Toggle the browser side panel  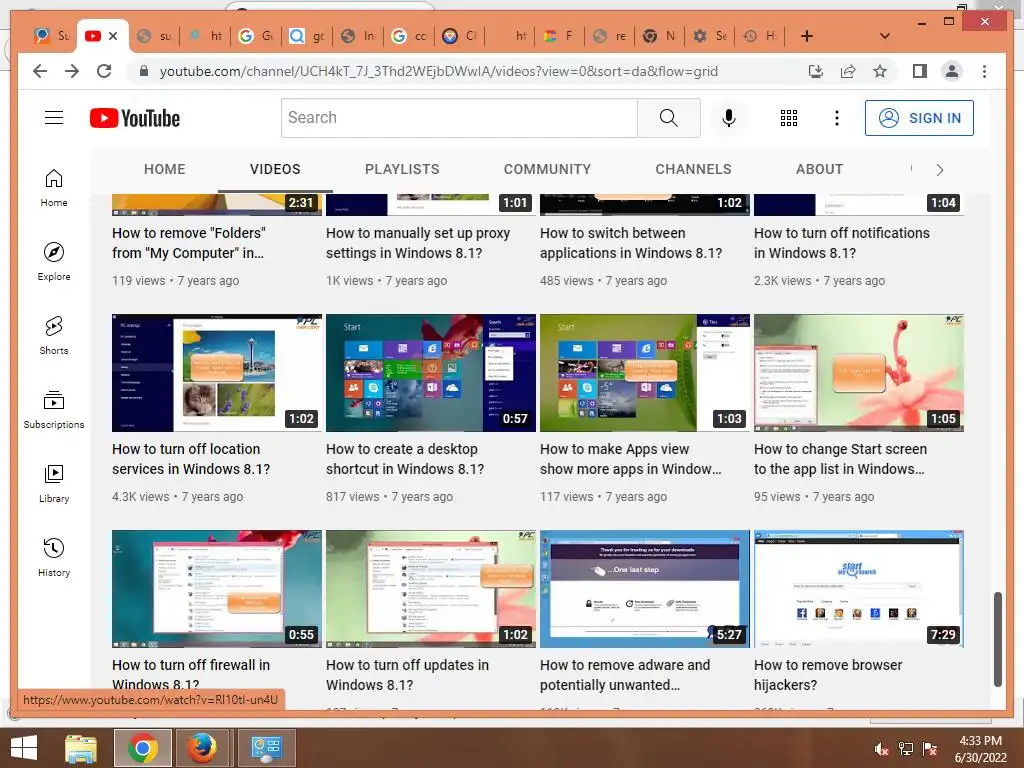pyautogui.click(x=920, y=71)
